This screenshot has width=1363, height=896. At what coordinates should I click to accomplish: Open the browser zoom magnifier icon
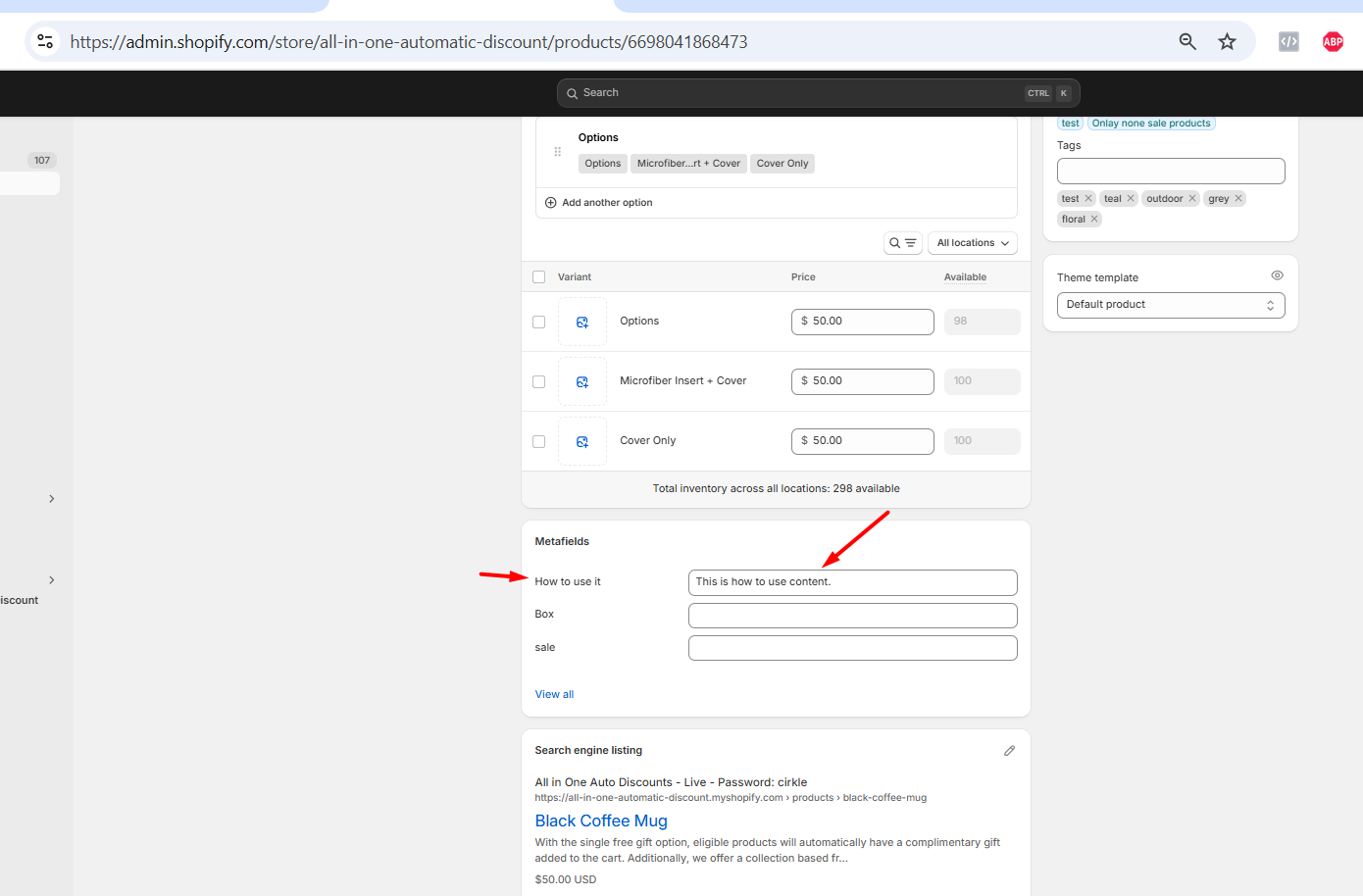[x=1187, y=41]
